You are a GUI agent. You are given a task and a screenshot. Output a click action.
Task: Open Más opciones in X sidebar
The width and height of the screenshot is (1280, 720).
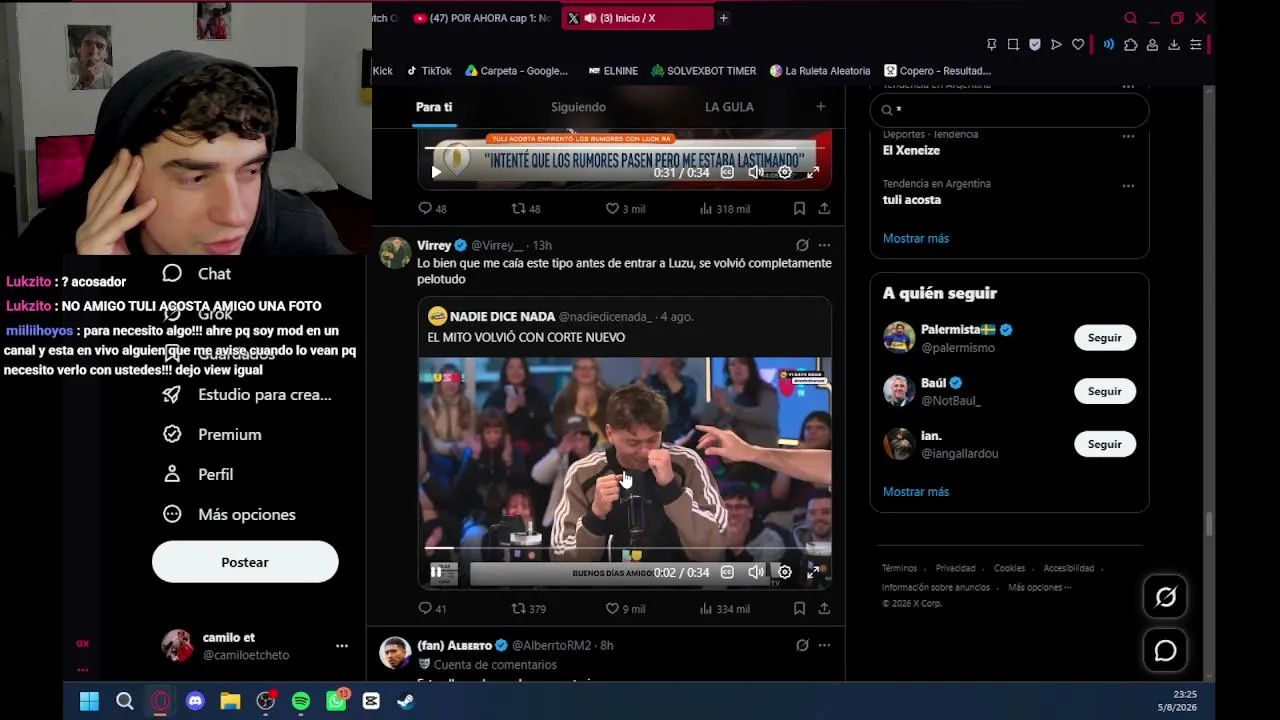click(229, 514)
